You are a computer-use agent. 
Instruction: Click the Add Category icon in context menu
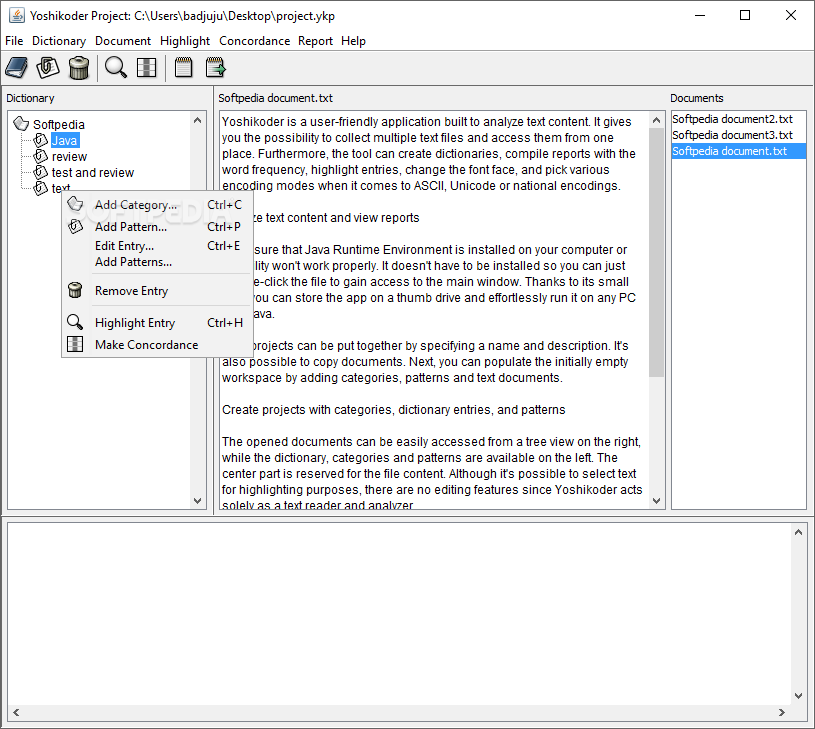tap(75, 204)
